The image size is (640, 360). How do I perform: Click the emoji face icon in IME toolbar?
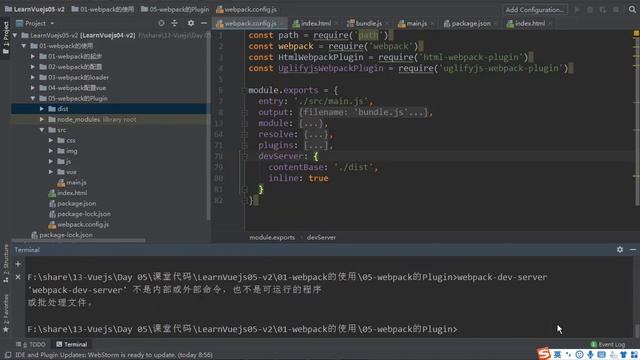coord(579,355)
